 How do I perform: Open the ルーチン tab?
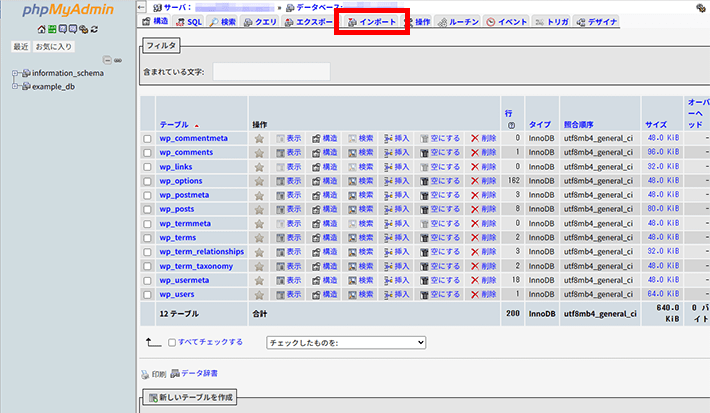(x=458, y=22)
